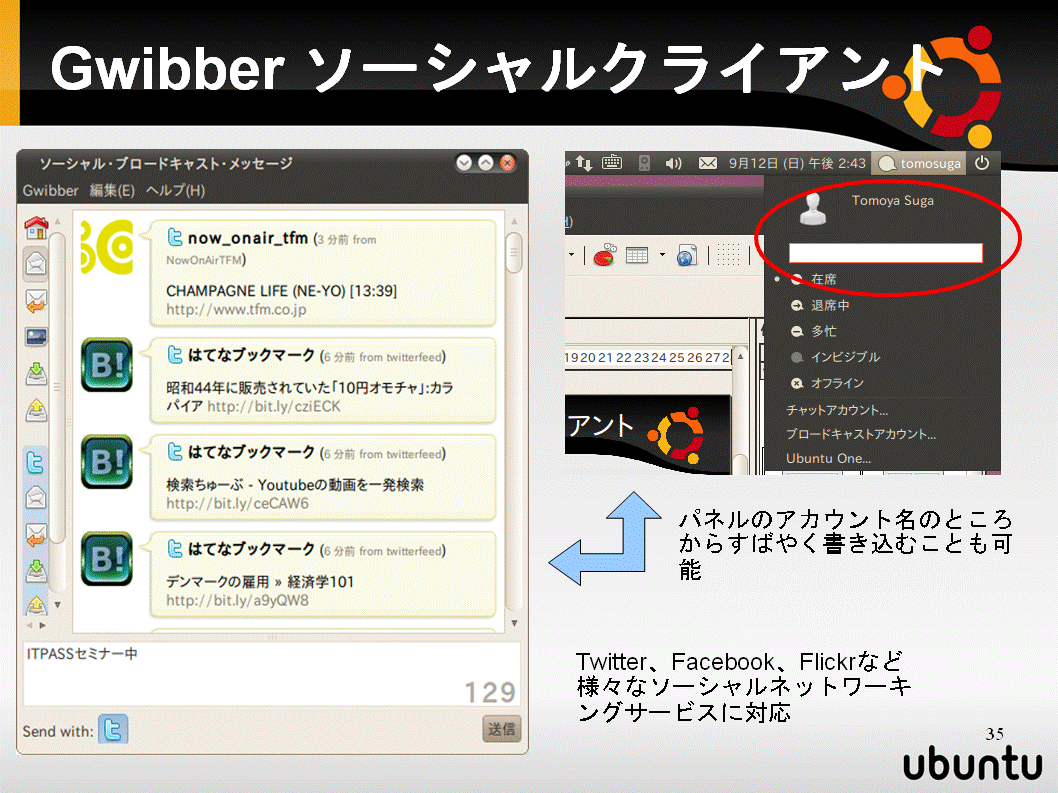Open the Home stream icon in Gwibber sidebar
The width and height of the screenshot is (1058, 793).
tap(36, 227)
